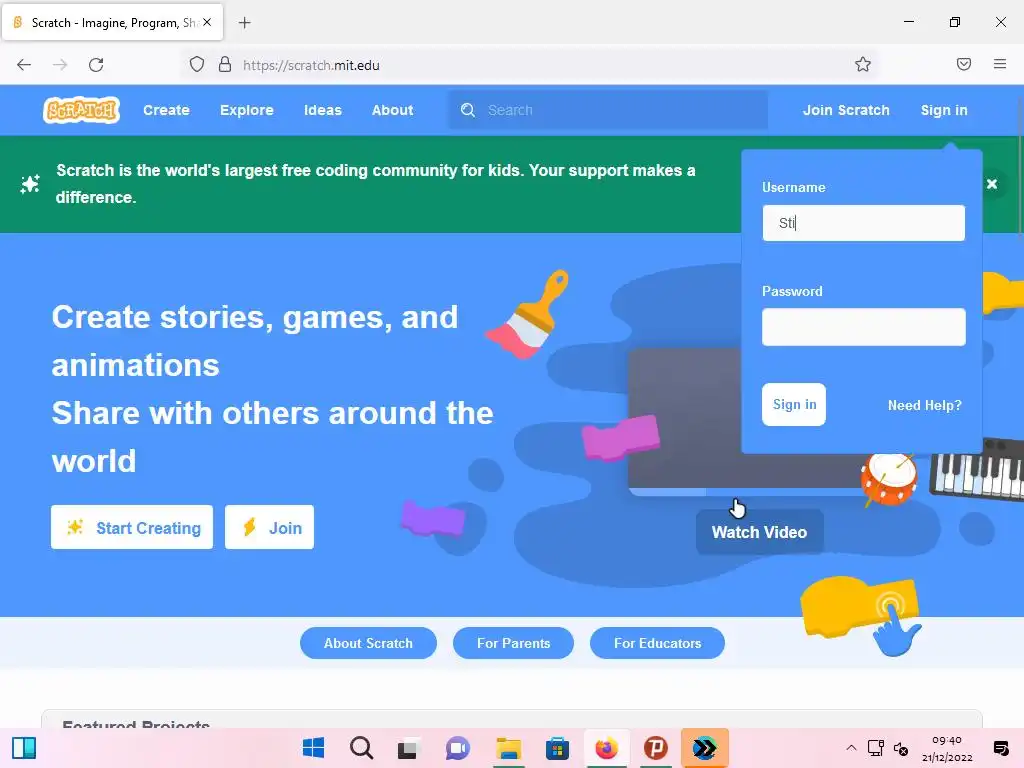Image resolution: width=1024 pixels, height=768 pixels.
Task: Open Microsoft Store from taskbar
Action: [557, 748]
